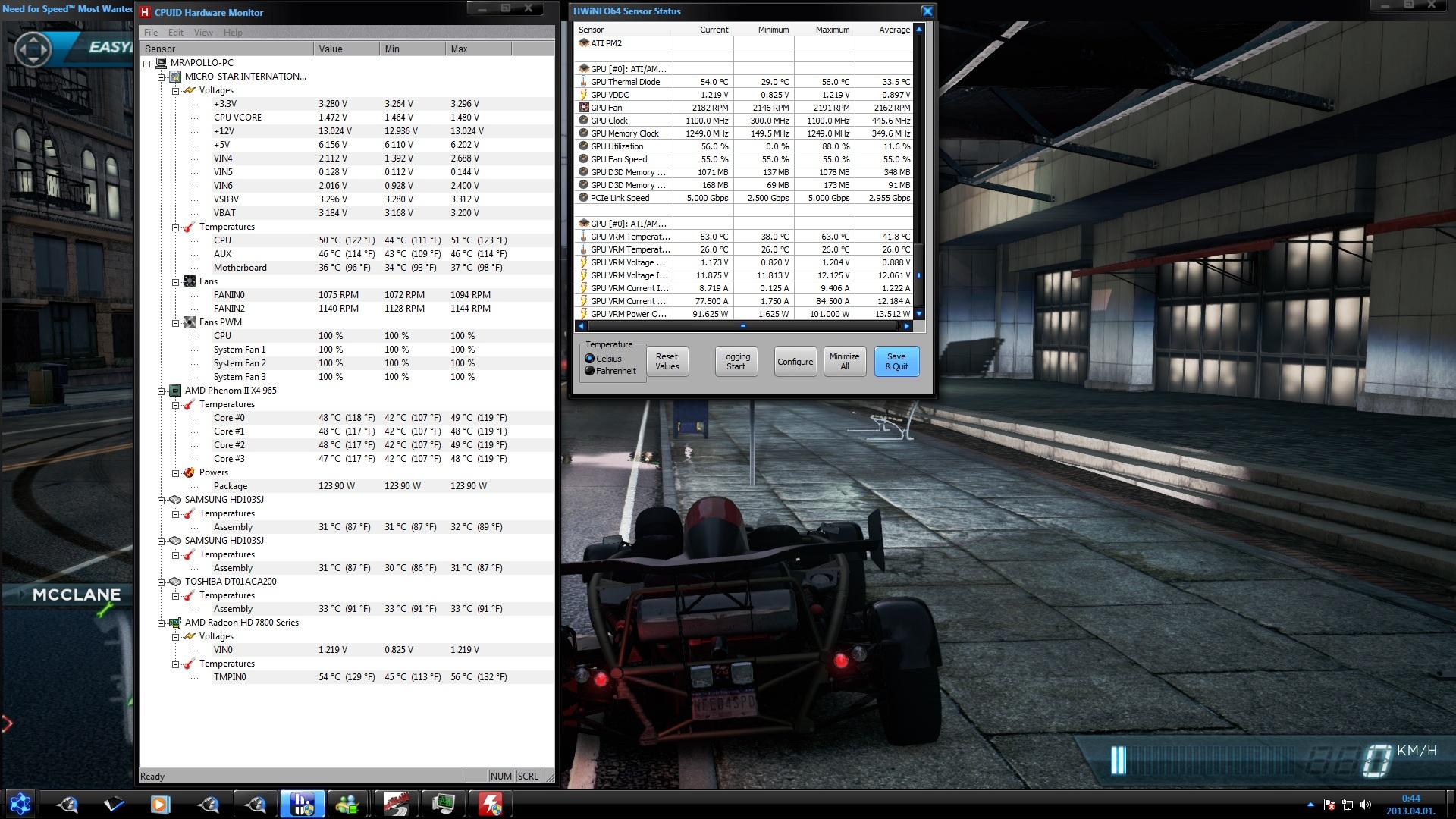Screen dimensions: 1456x819
Task: Click the AMD Phenom II X4 CPU icon
Action: point(175,391)
